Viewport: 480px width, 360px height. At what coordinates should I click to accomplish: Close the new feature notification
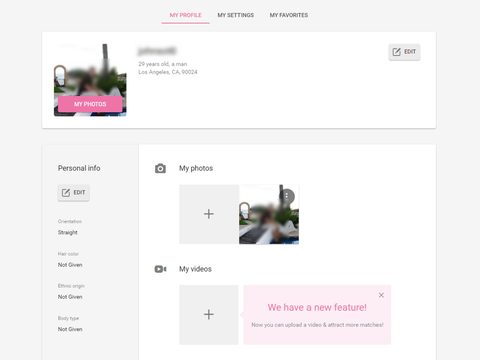click(x=381, y=295)
